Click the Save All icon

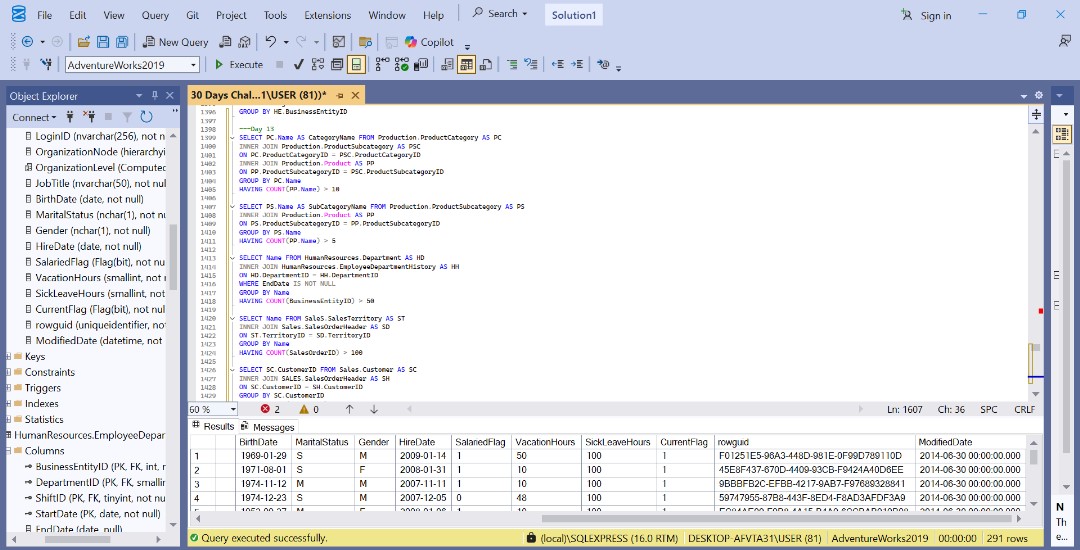tap(121, 42)
